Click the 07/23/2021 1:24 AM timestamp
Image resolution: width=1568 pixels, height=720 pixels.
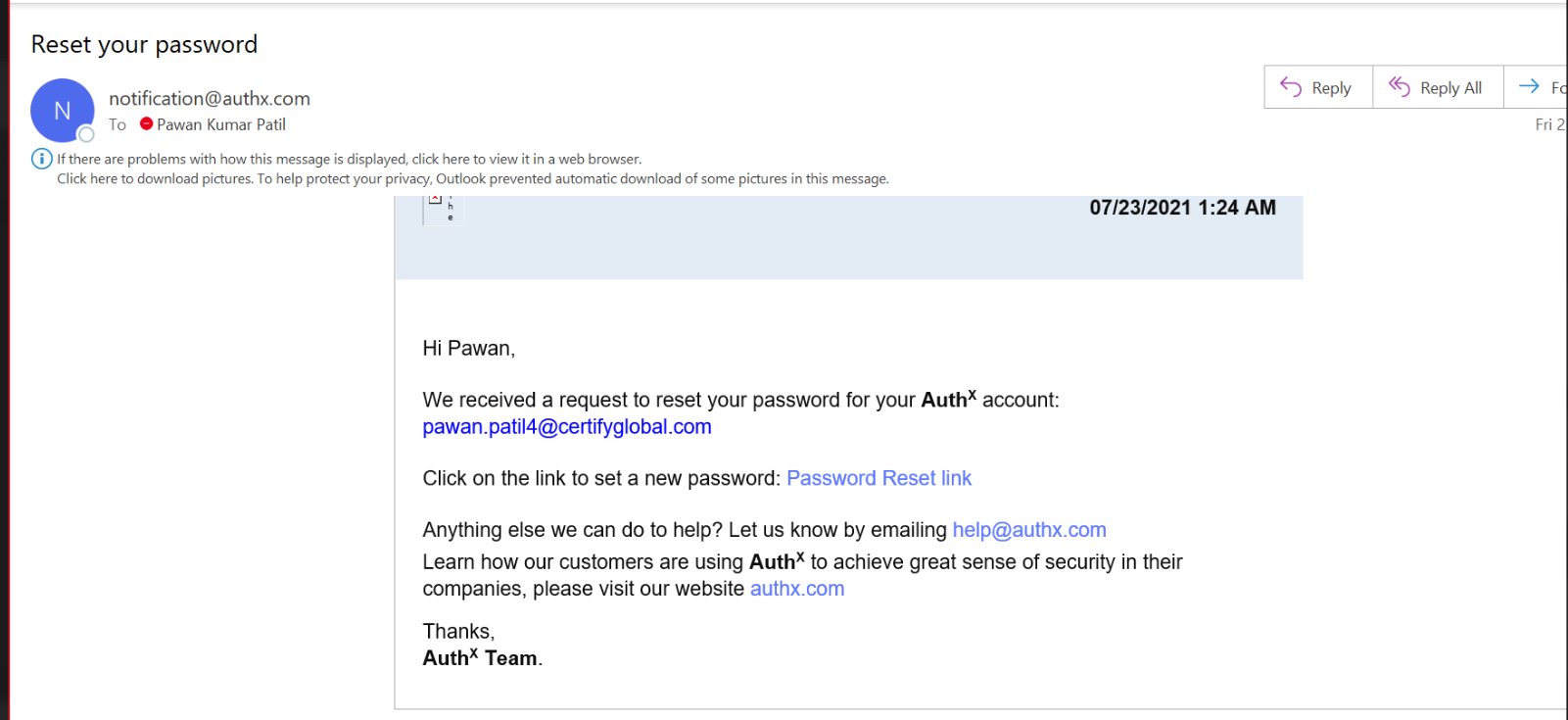(1182, 208)
